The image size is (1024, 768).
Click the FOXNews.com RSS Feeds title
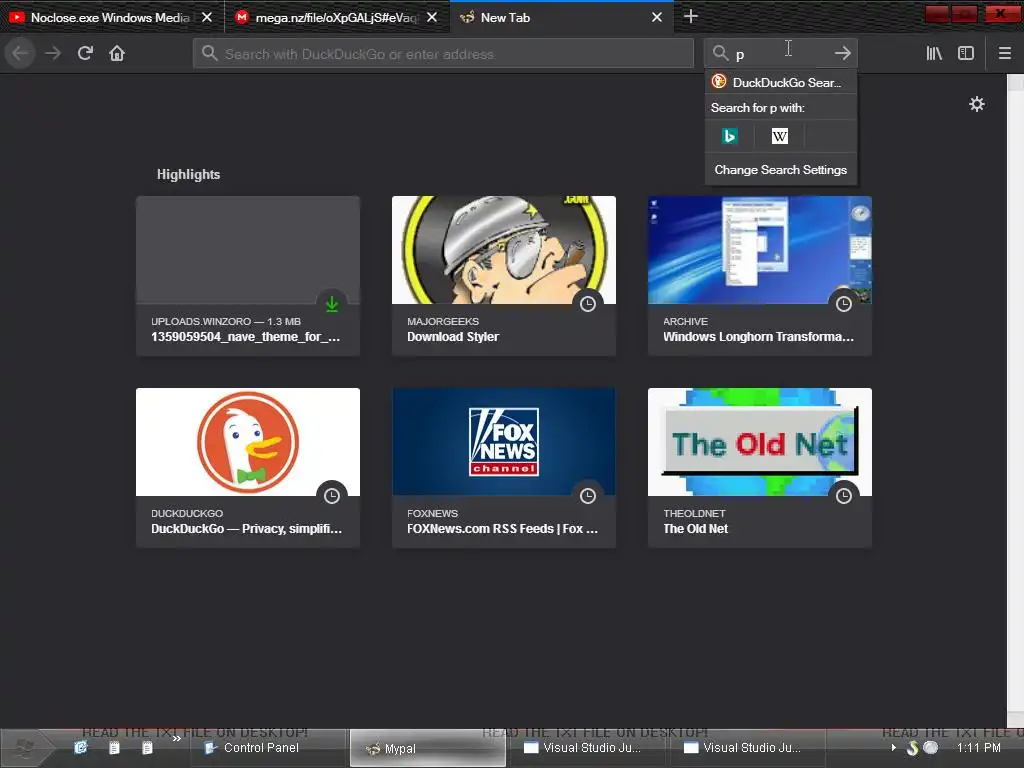(x=502, y=529)
